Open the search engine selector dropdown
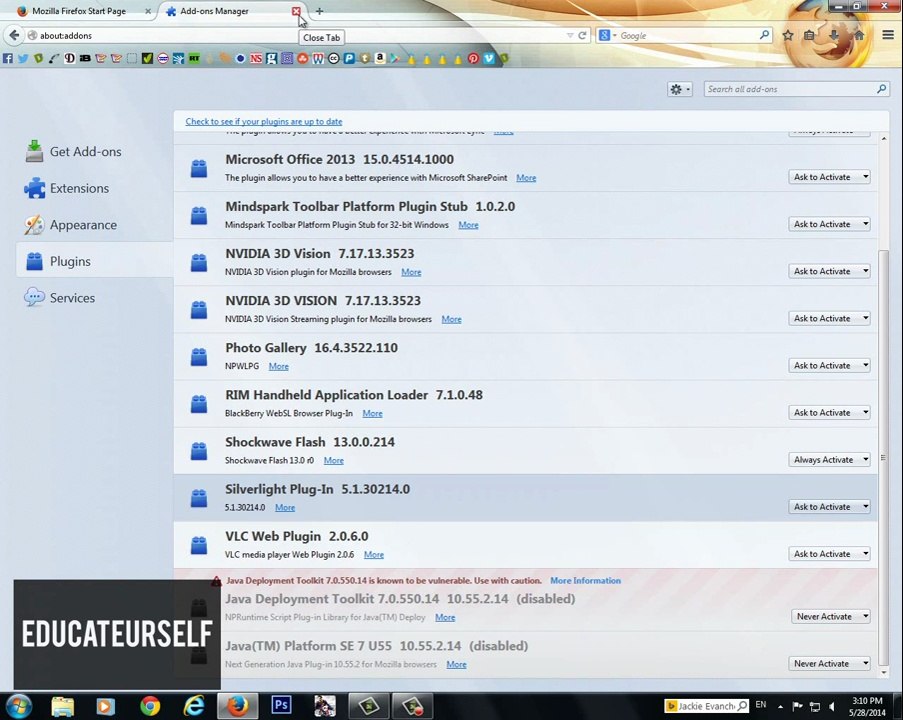The height and width of the screenshot is (720, 903). (x=608, y=35)
